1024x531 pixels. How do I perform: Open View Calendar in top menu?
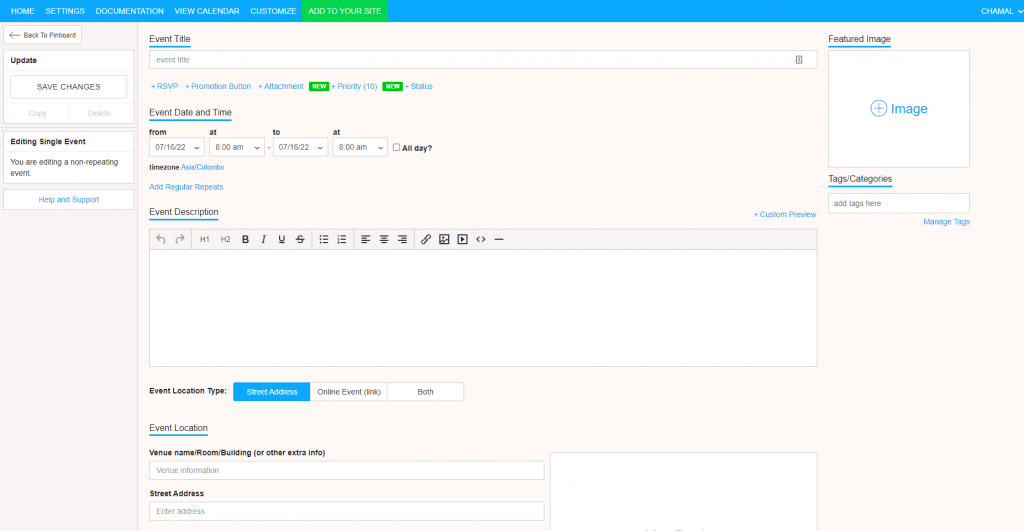coord(207,11)
